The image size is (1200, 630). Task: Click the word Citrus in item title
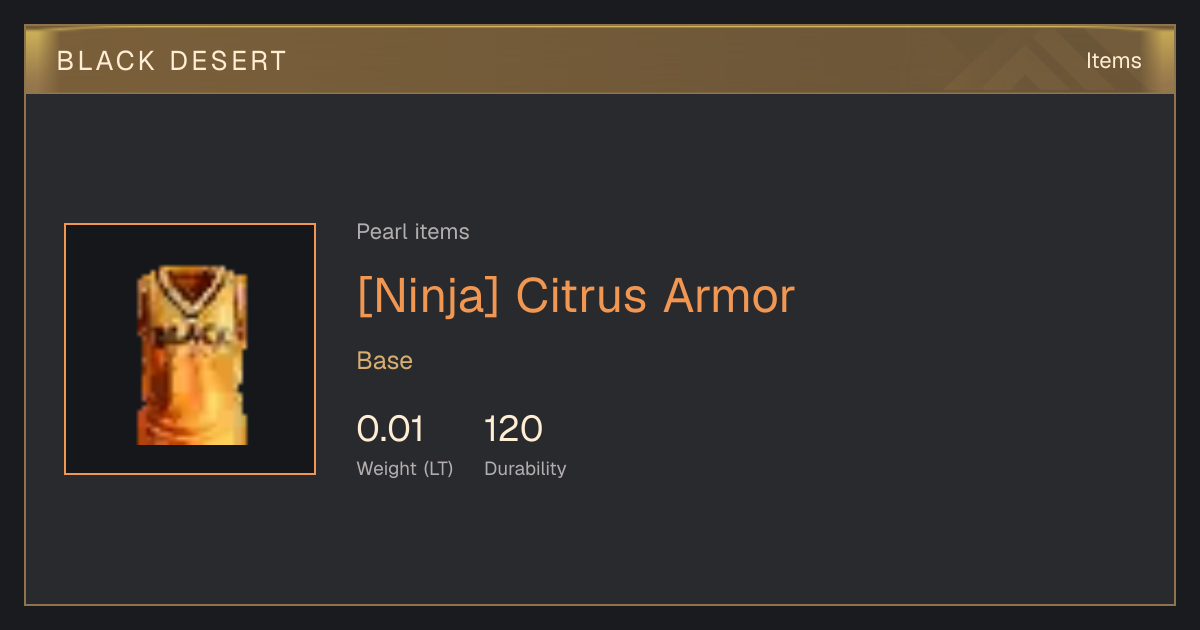coord(582,296)
